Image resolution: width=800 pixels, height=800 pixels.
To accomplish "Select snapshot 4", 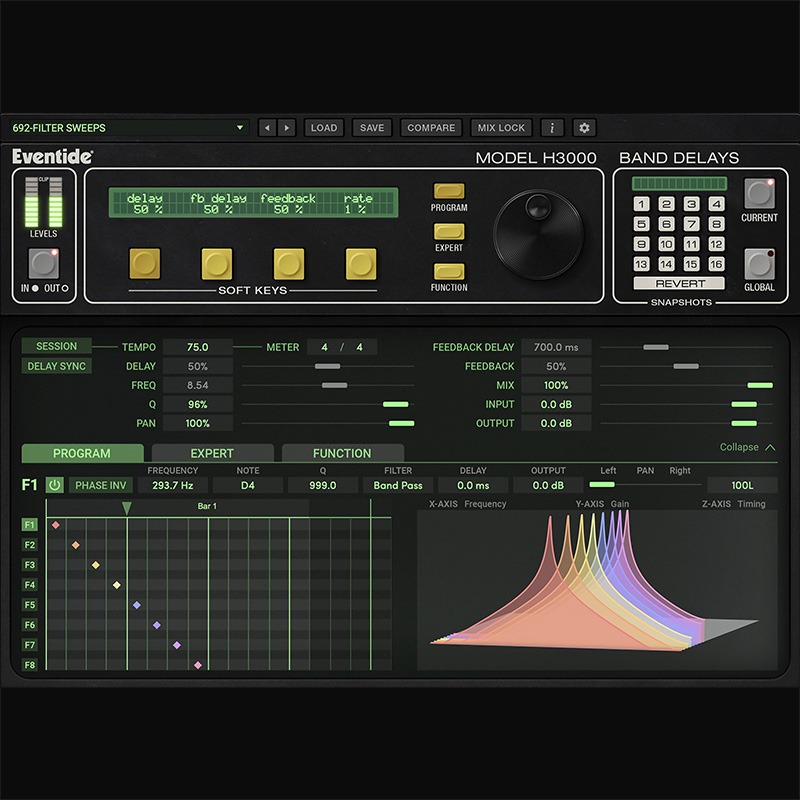I will coord(716,204).
